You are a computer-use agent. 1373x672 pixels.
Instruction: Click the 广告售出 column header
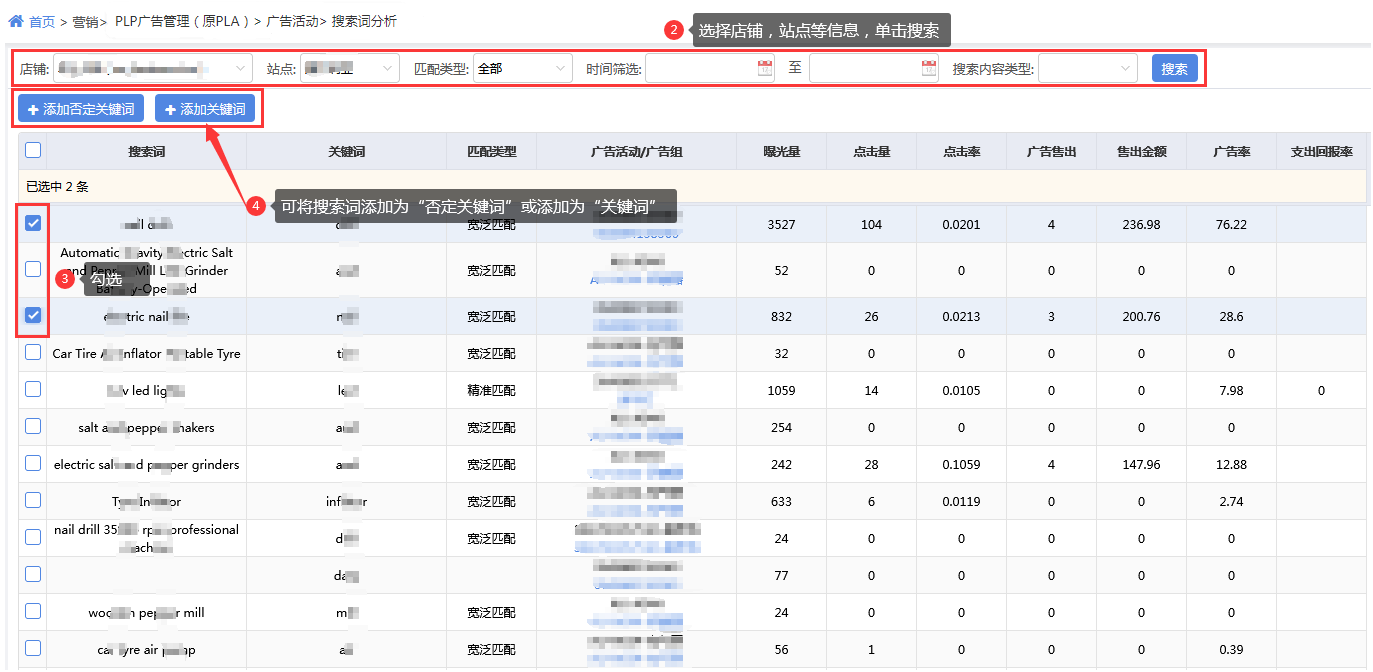(1051, 152)
